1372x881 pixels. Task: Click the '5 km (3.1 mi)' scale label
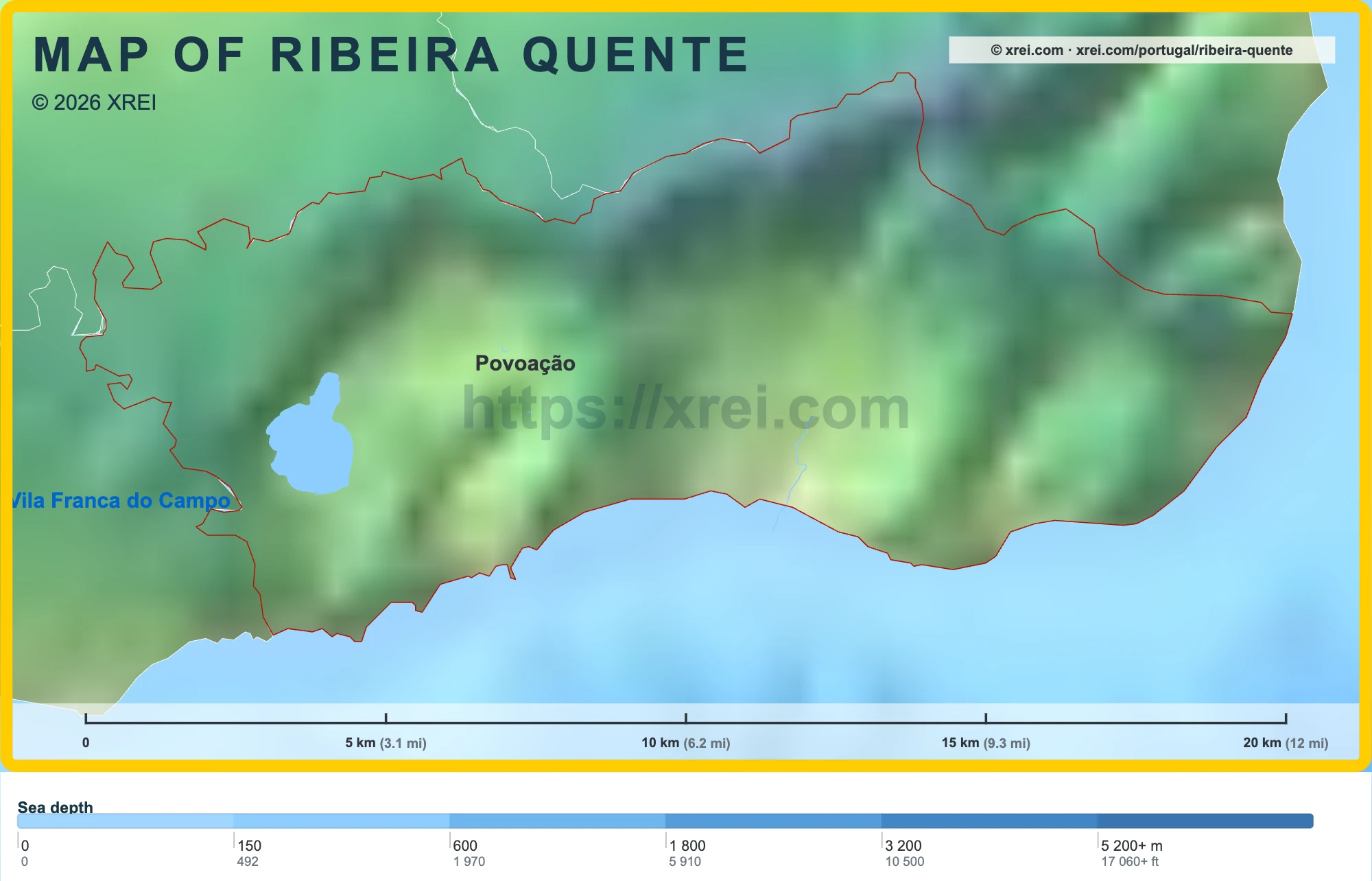[386, 743]
